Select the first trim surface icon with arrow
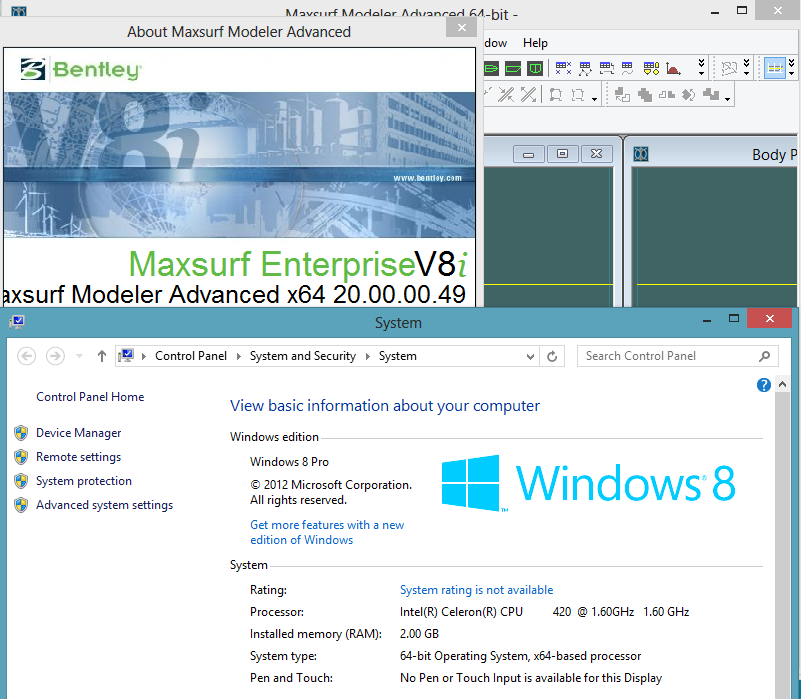 [x=622, y=95]
